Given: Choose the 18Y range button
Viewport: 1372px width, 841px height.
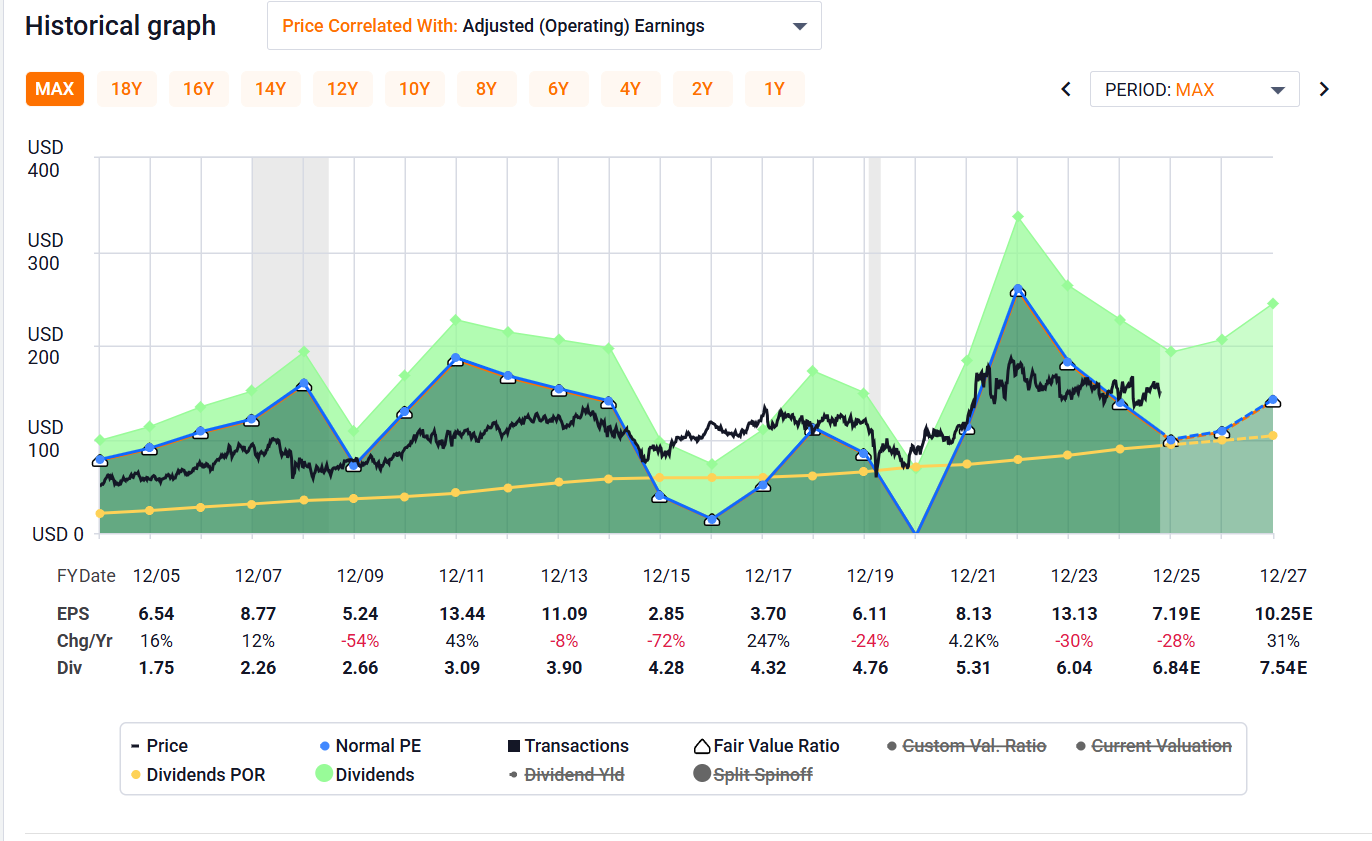Looking at the screenshot, I should pos(126,89).
